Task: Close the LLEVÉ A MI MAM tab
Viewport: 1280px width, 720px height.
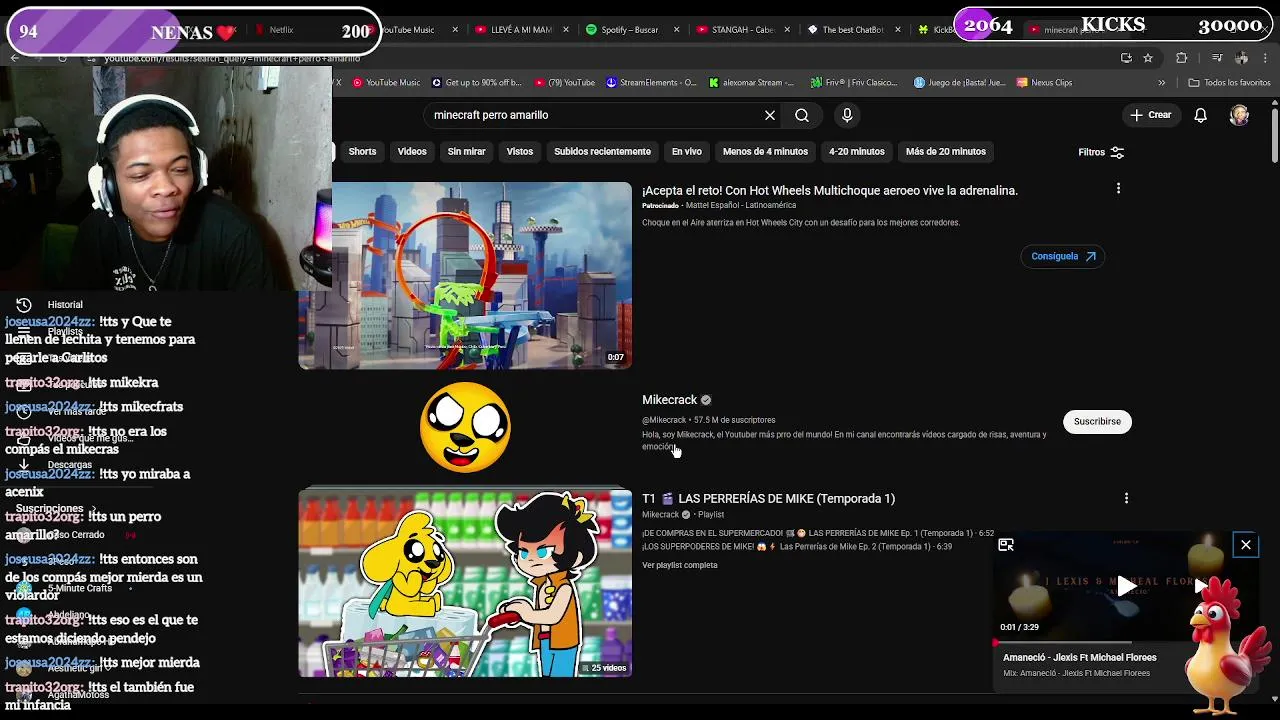Action: point(566,30)
